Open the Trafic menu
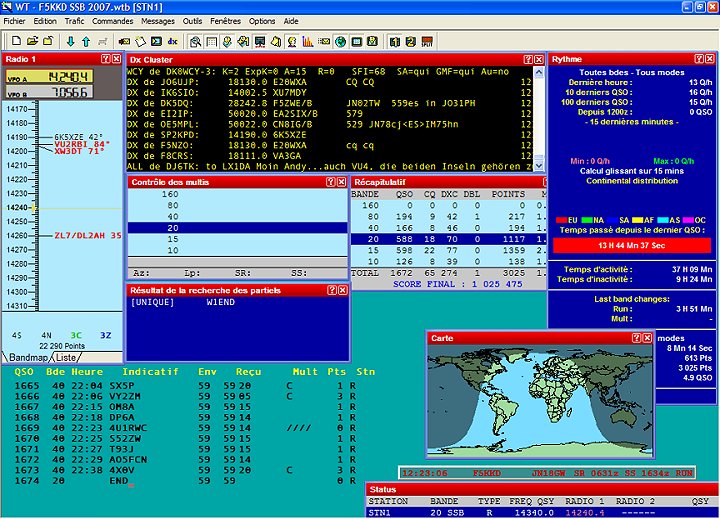Image resolution: width=720 pixels, height=519 pixels. coord(74,20)
